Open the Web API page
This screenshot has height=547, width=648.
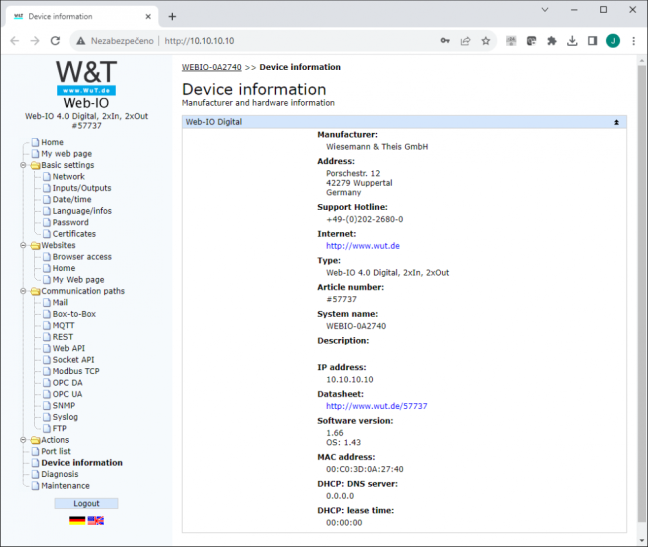[x=69, y=348]
